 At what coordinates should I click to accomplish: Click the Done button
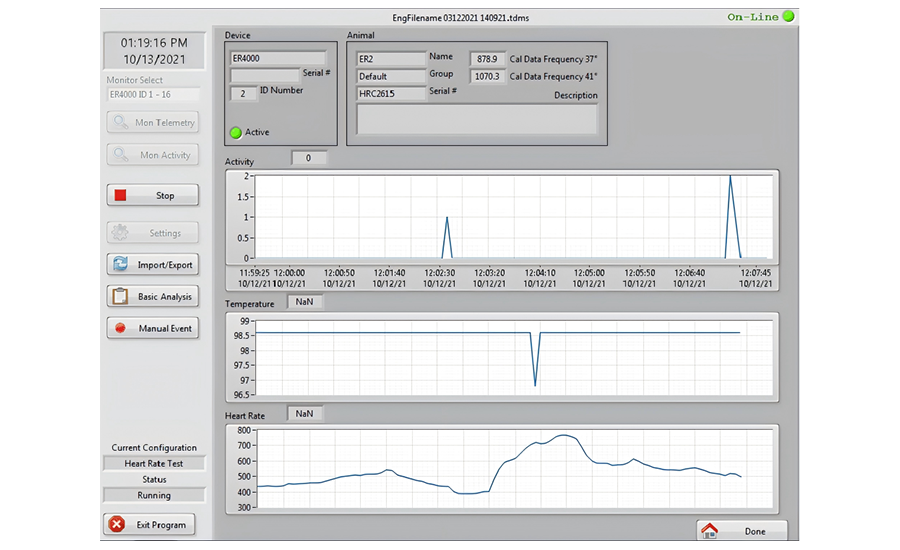742,530
